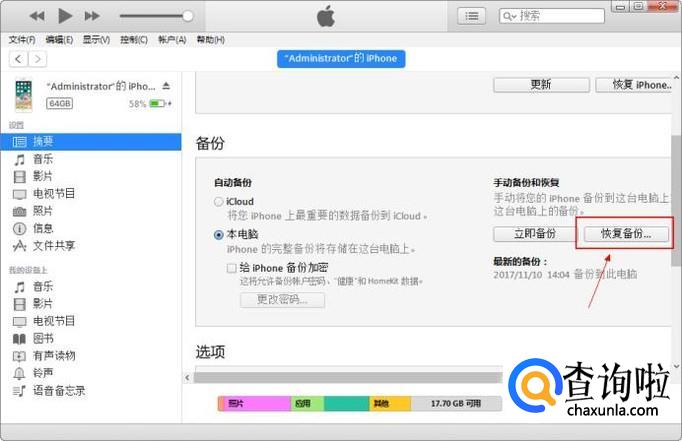Open the 帐户(A) menu

coord(172,40)
